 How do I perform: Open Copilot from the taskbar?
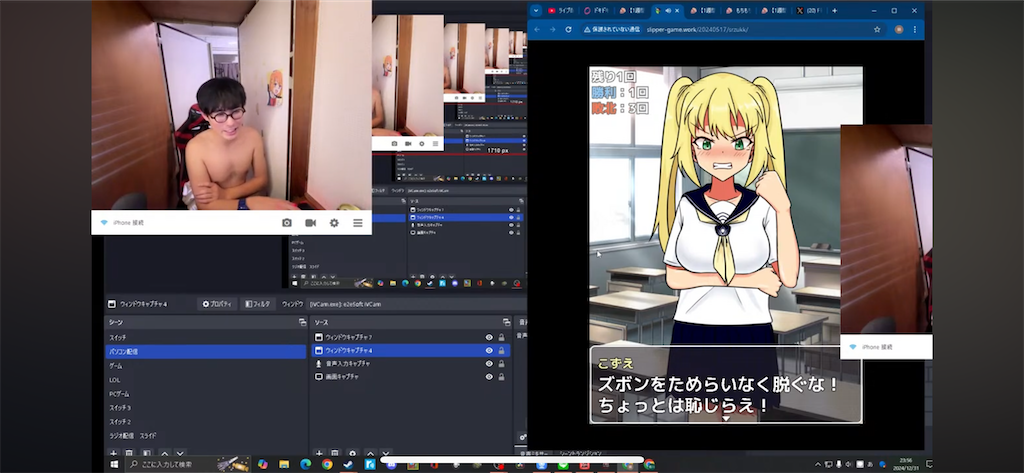point(263,465)
